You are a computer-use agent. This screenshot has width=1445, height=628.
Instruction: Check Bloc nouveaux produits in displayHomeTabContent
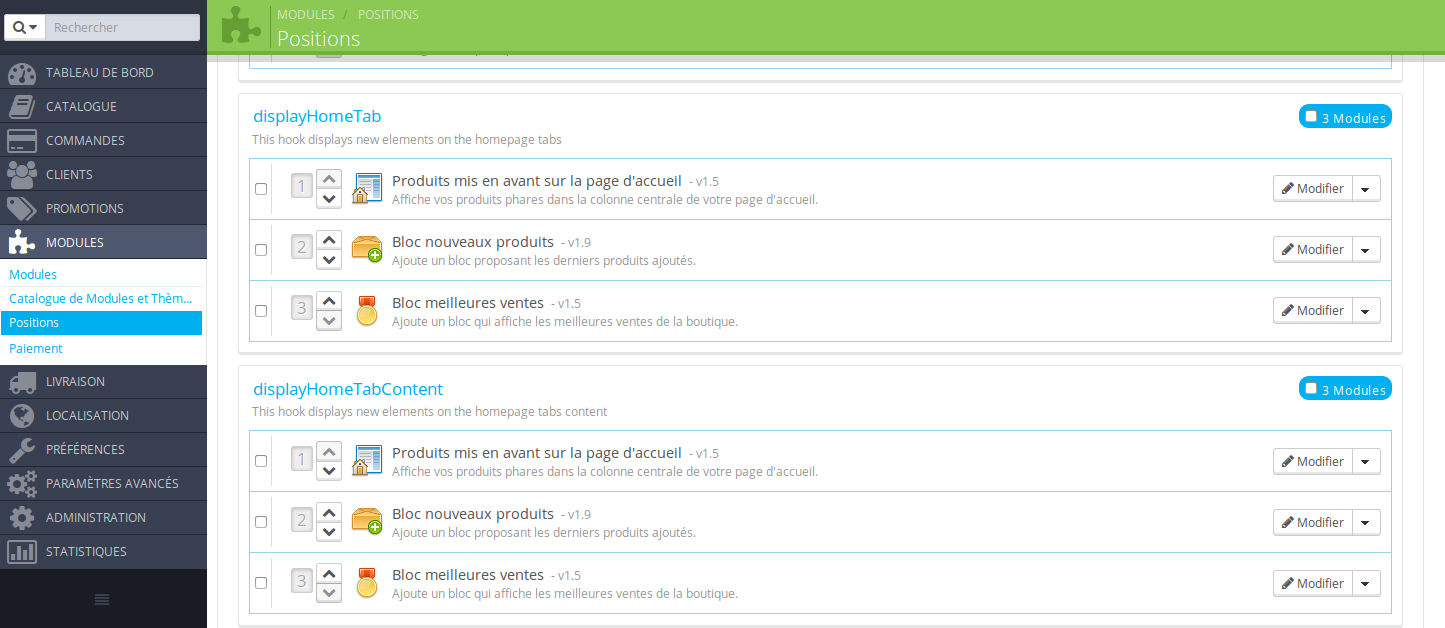(261, 522)
